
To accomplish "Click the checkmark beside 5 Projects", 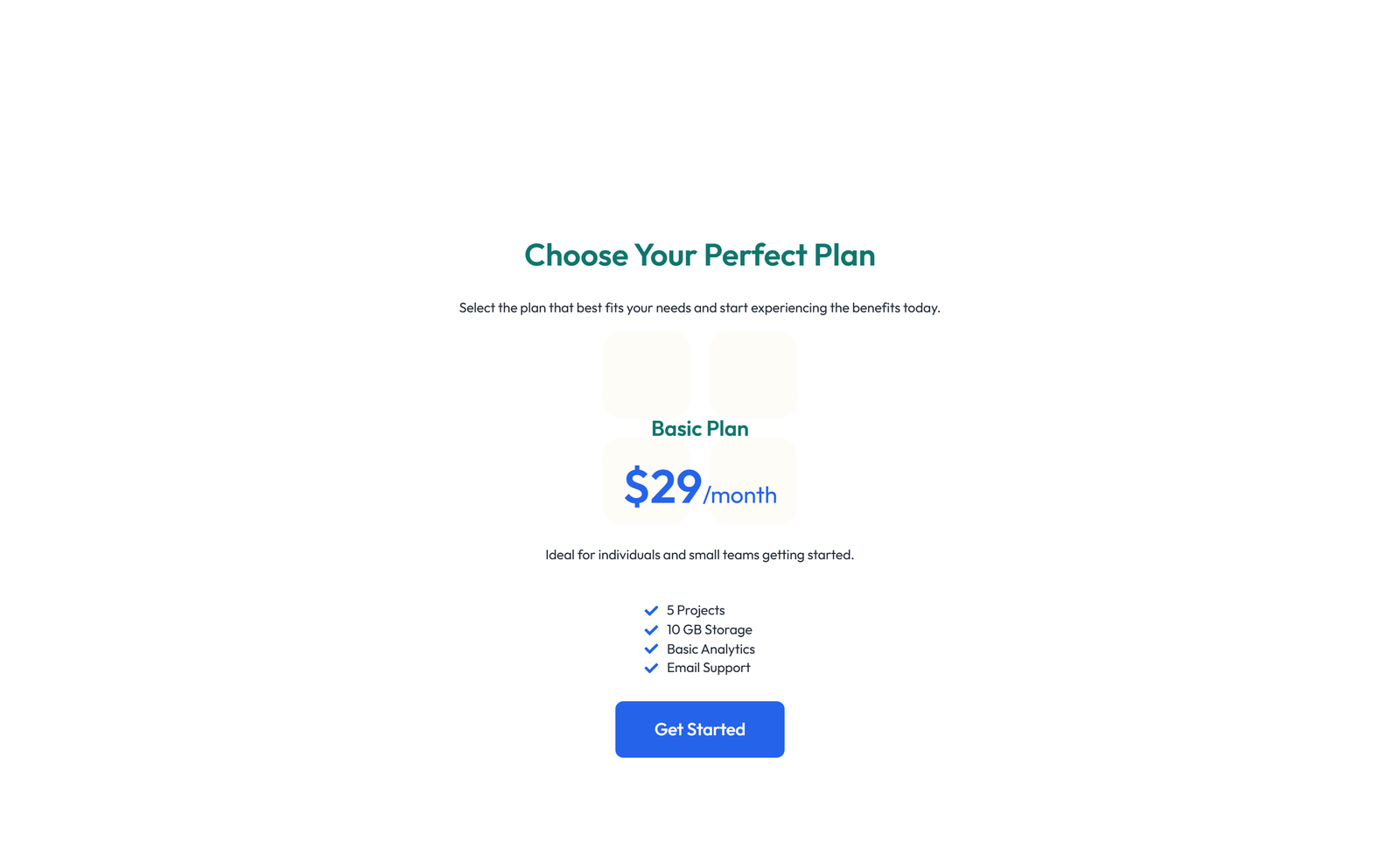I will (x=651, y=610).
